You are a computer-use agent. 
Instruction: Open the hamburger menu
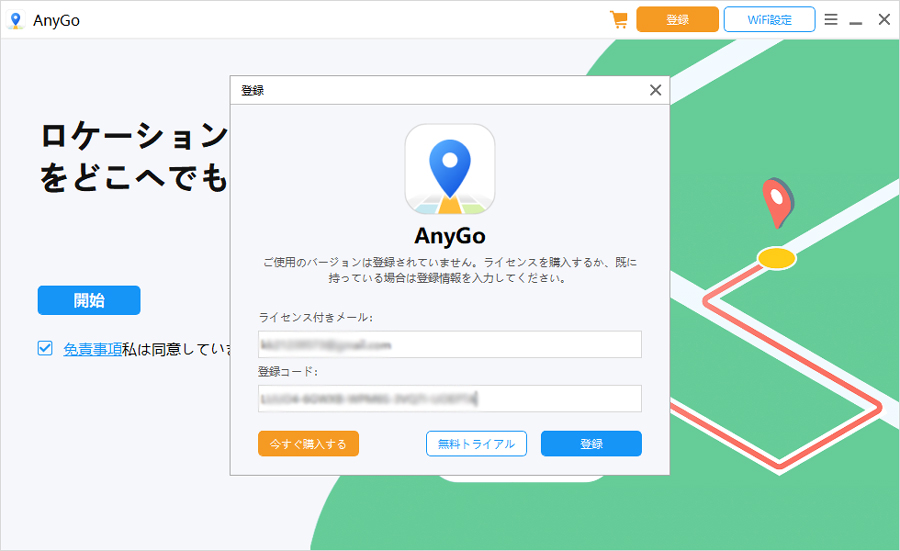click(831, 20)
